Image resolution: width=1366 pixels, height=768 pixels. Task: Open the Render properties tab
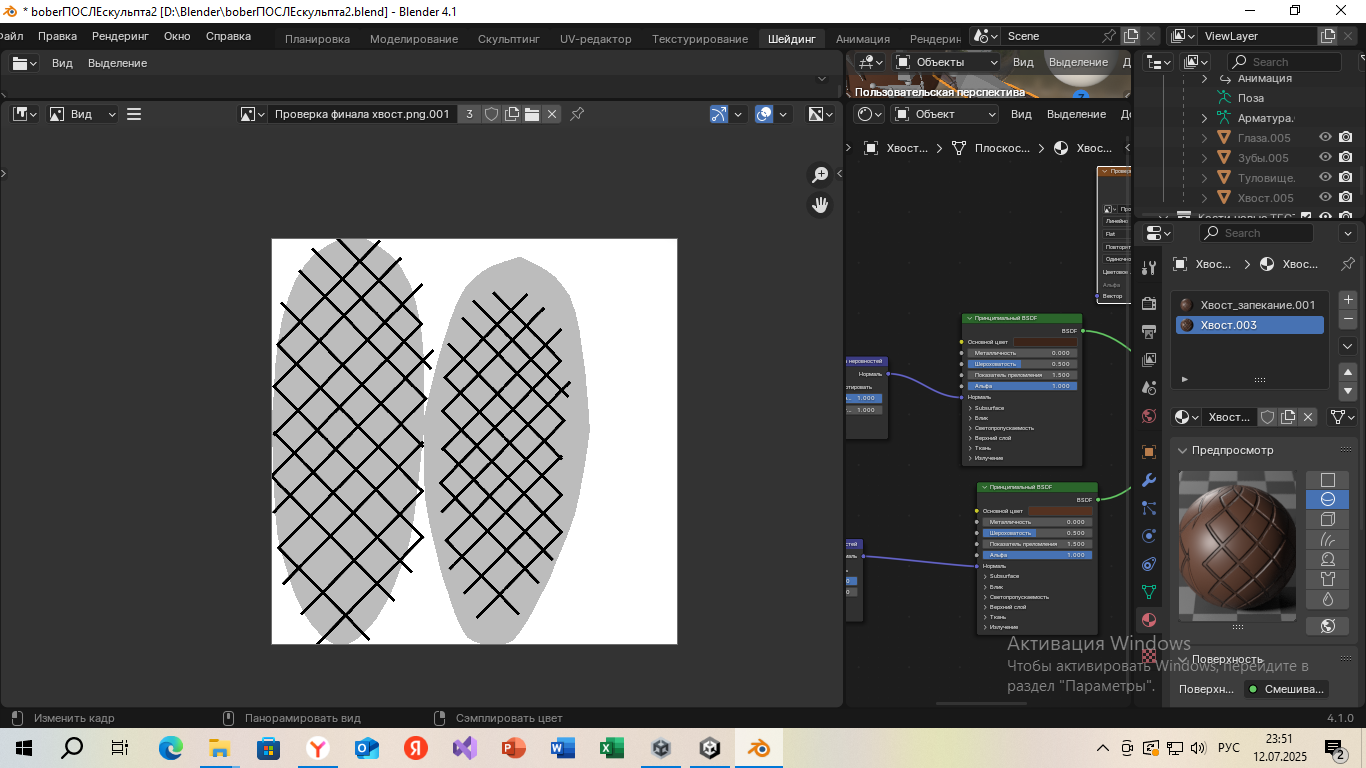pos(1149,304)
